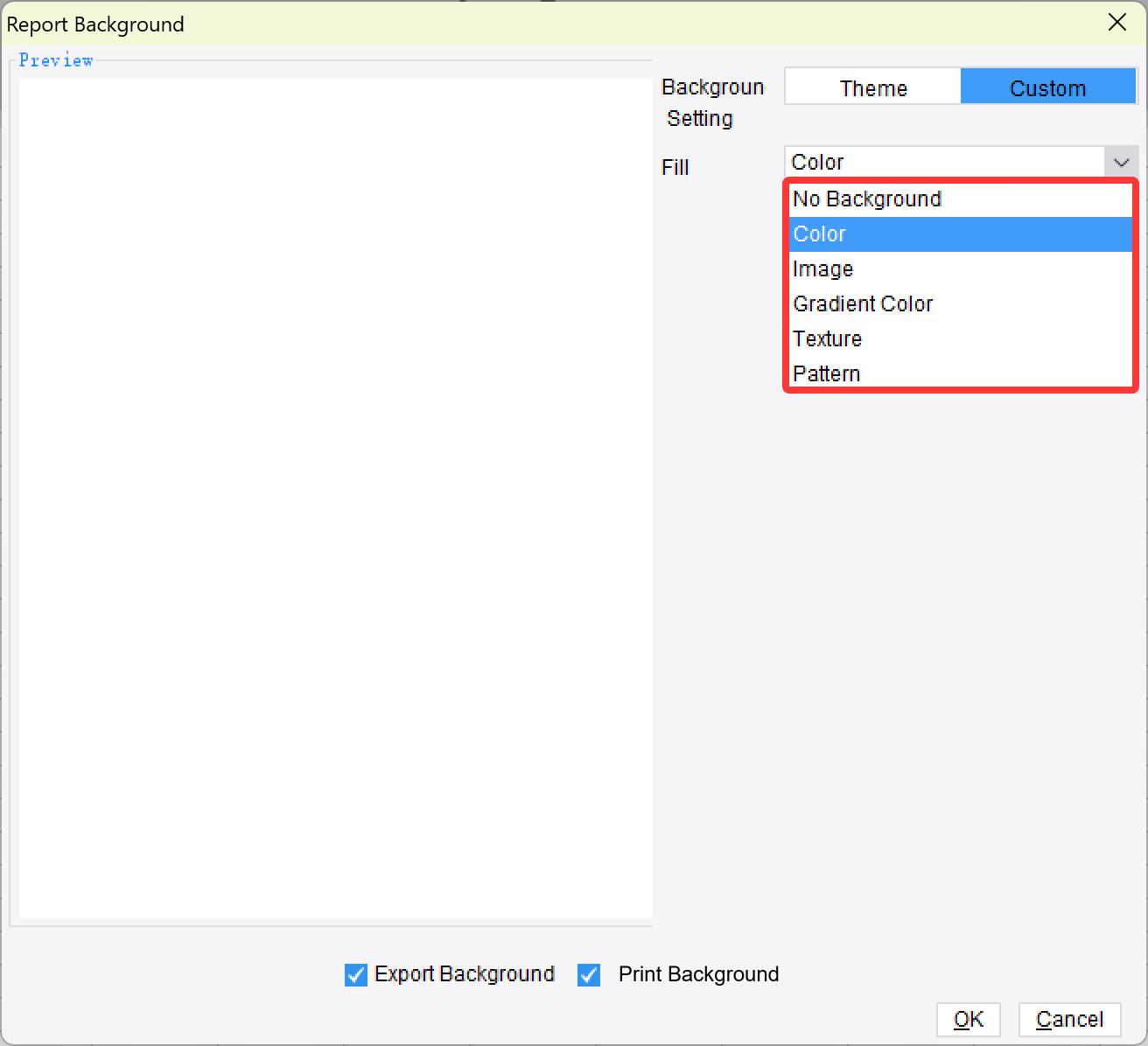
Task: Switch to the Theme tab
Action: (x=873, y=87)
